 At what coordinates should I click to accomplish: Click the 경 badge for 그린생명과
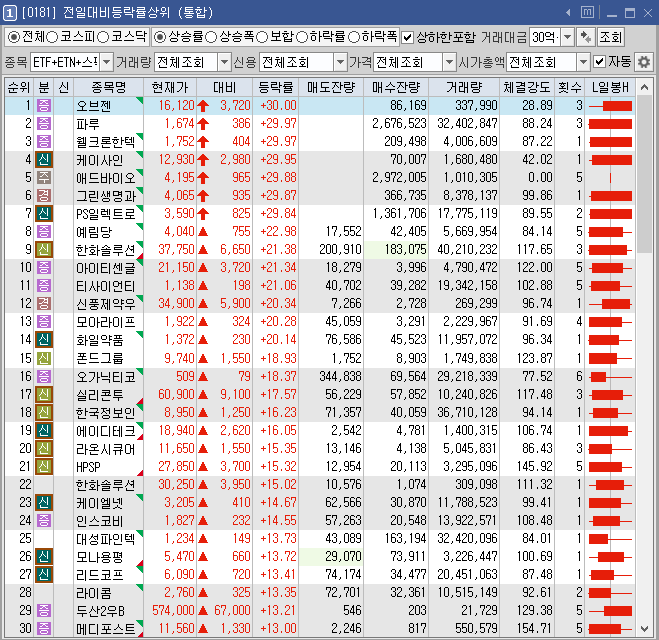tap(44, 196)
